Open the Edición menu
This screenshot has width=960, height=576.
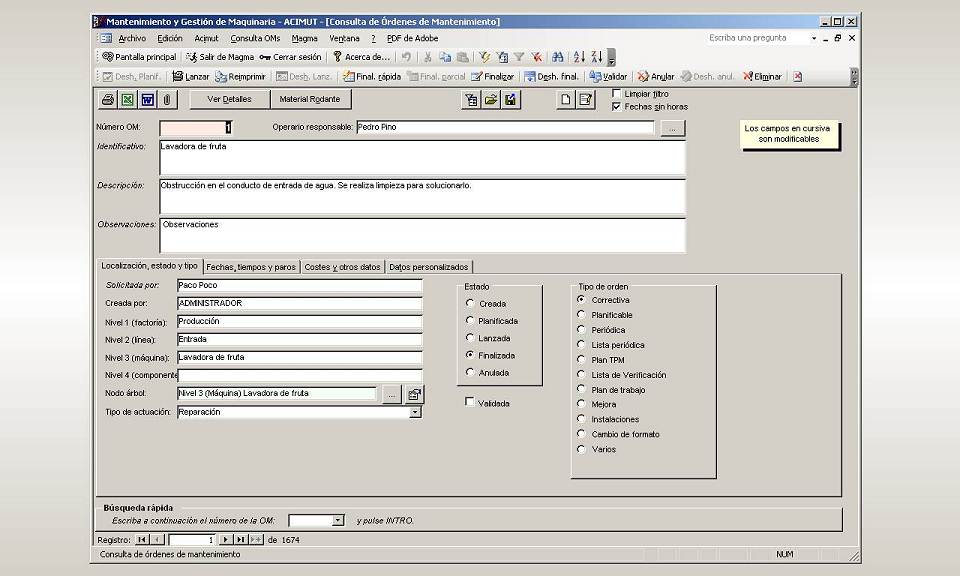[x=170, y=38]
